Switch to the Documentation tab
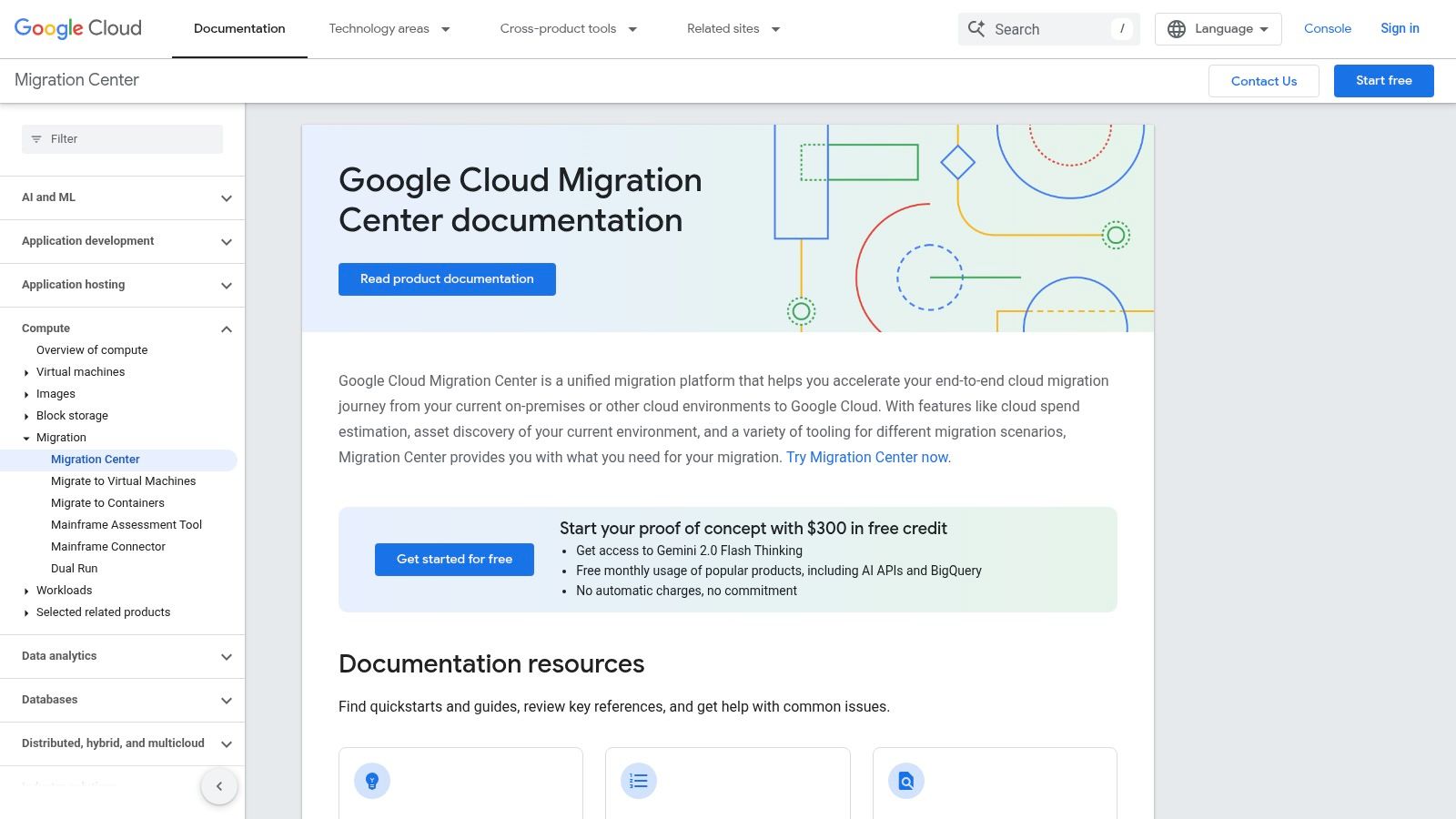The height and width of the screenshot is (819, 1456). (238, 28)
